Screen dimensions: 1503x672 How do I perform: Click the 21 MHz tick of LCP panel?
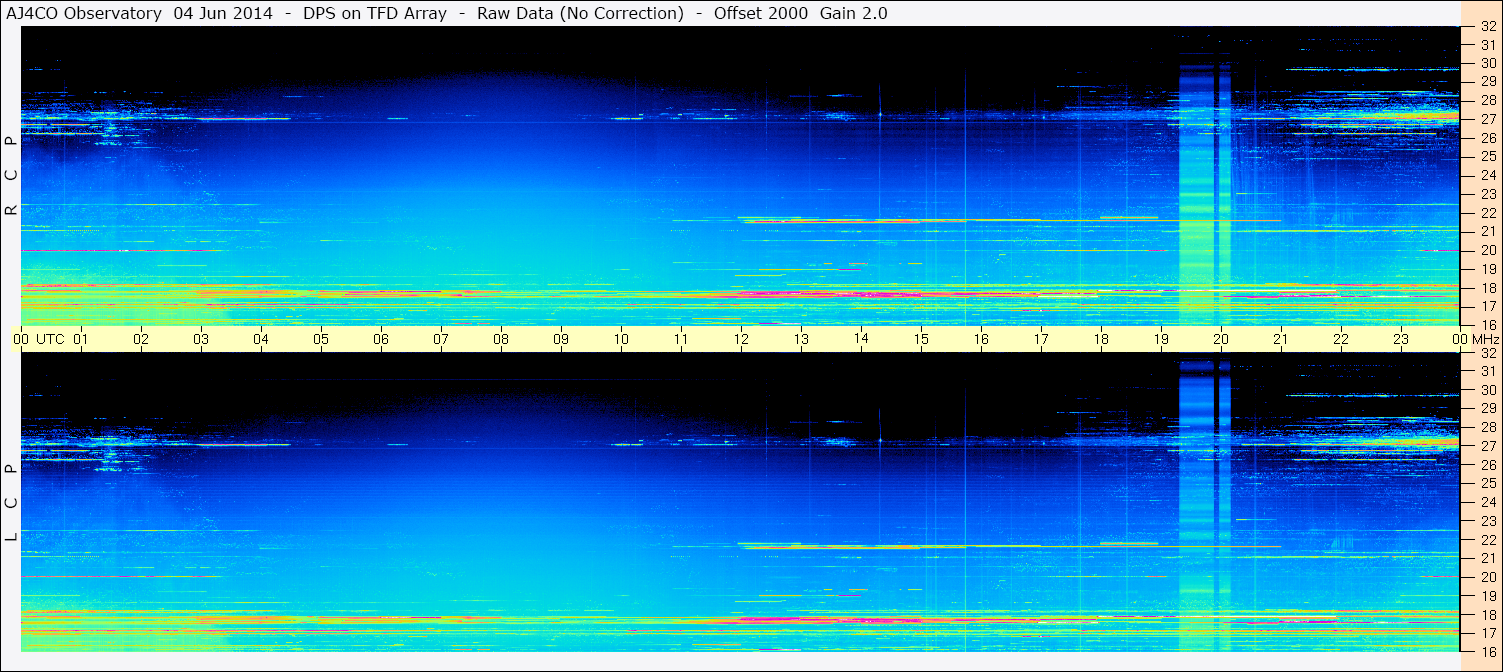(x=1488, y=558)
